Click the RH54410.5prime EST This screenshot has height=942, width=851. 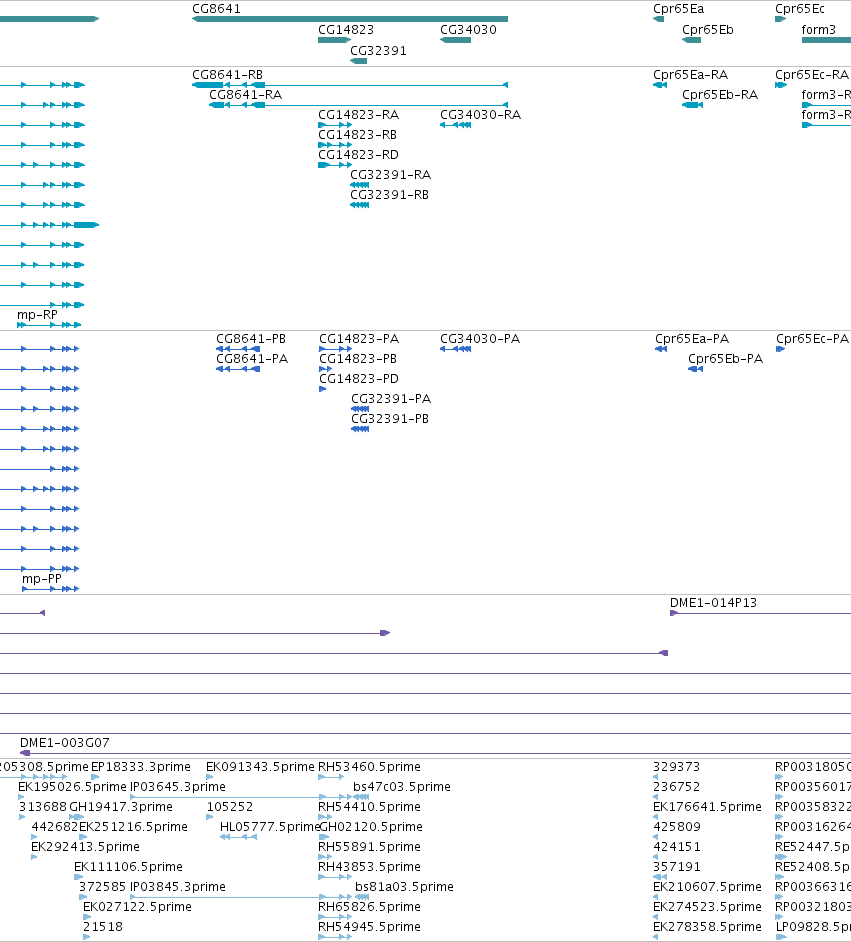click(325, 817)
